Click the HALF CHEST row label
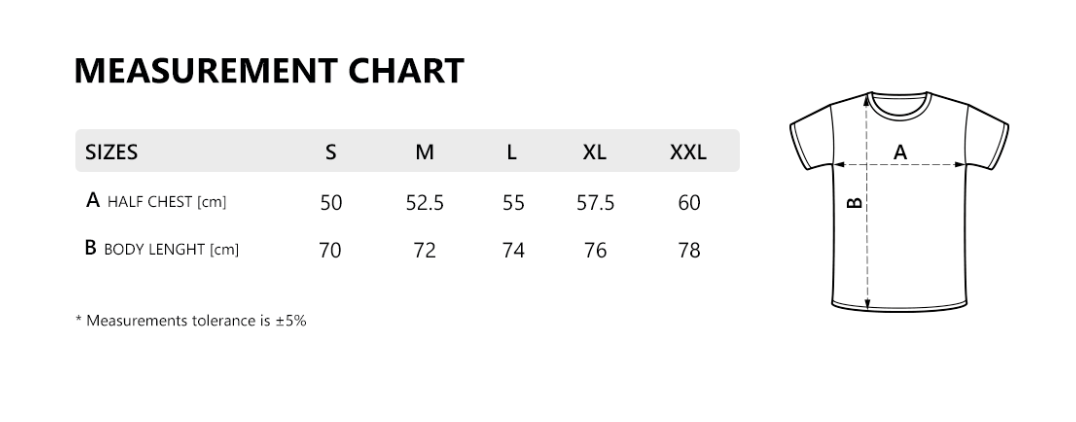This screenshot has width=1076, height=422. point(157,201)
